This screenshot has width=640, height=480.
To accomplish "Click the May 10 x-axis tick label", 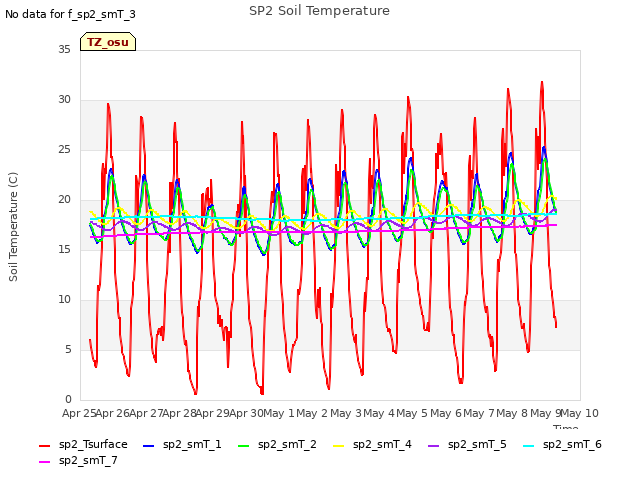I will [x=580, y=413].
